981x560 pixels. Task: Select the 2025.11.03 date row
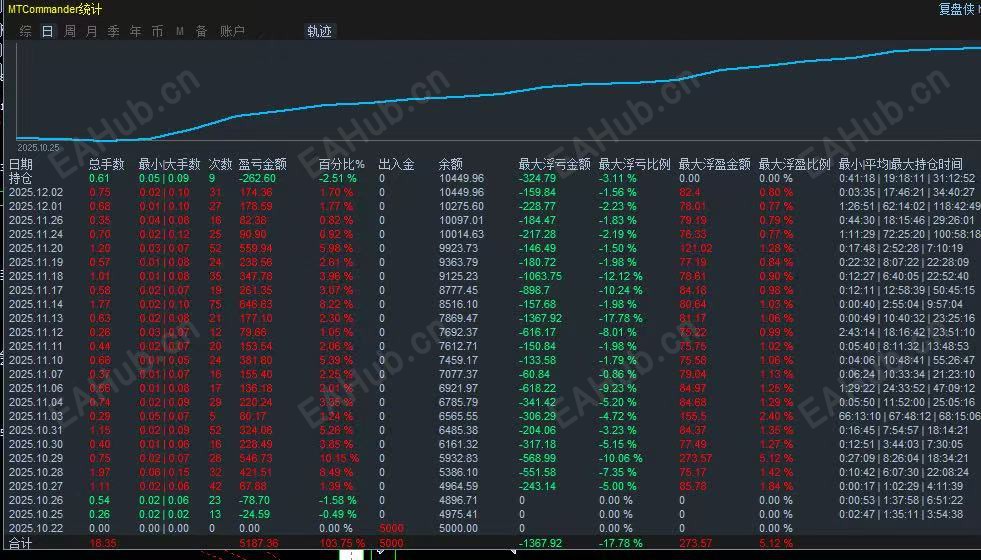(x=491, y=416)
